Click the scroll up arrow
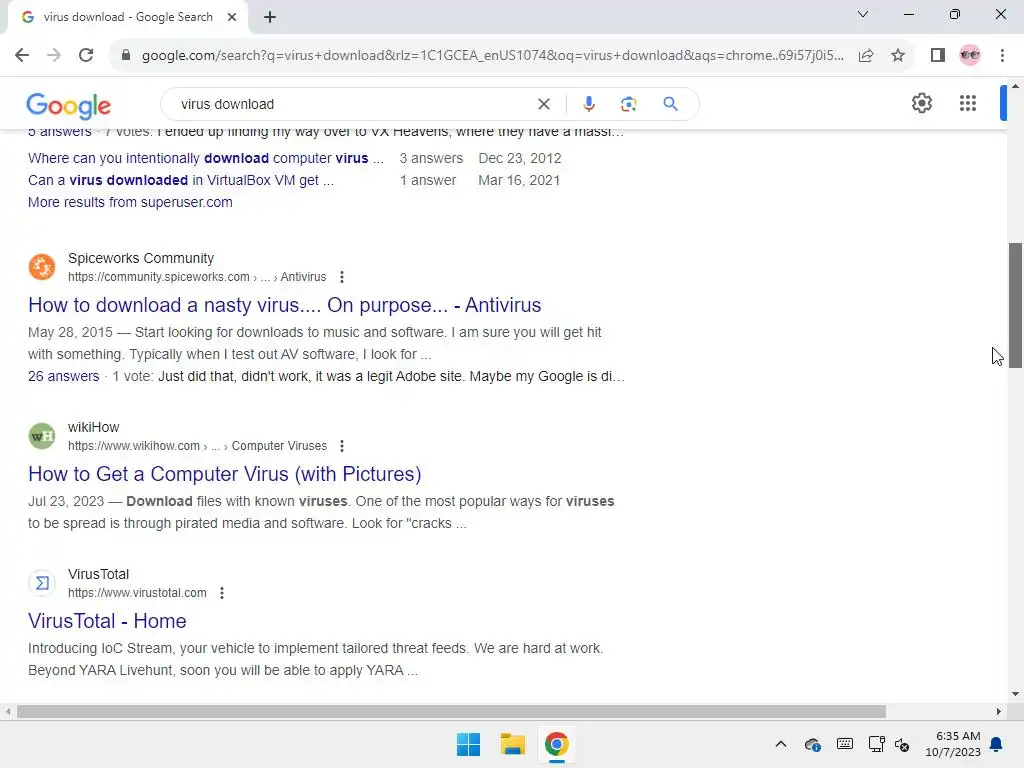 click(x=1016, y=86)
